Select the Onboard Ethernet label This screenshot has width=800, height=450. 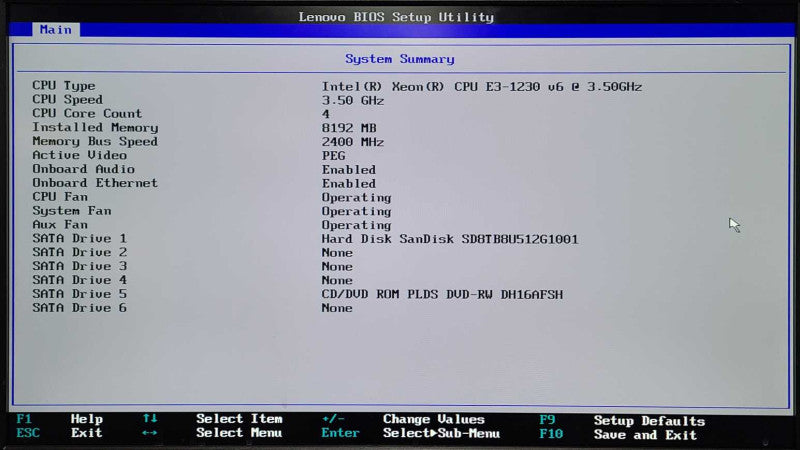95,183
